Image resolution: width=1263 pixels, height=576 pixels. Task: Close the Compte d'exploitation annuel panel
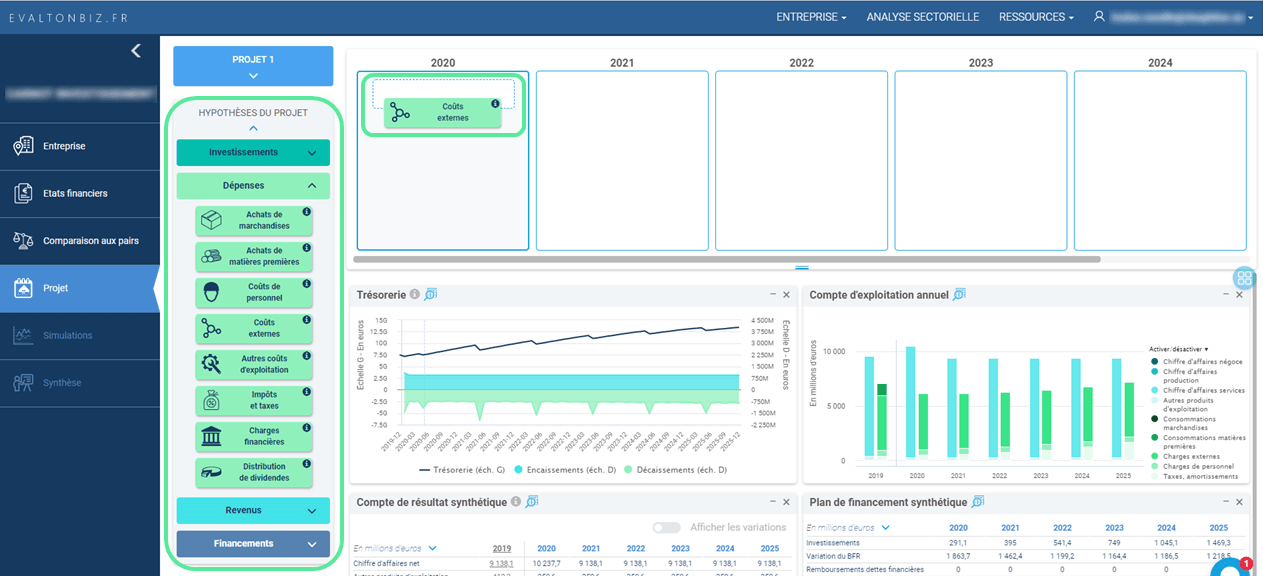(x=1239, y=295)
